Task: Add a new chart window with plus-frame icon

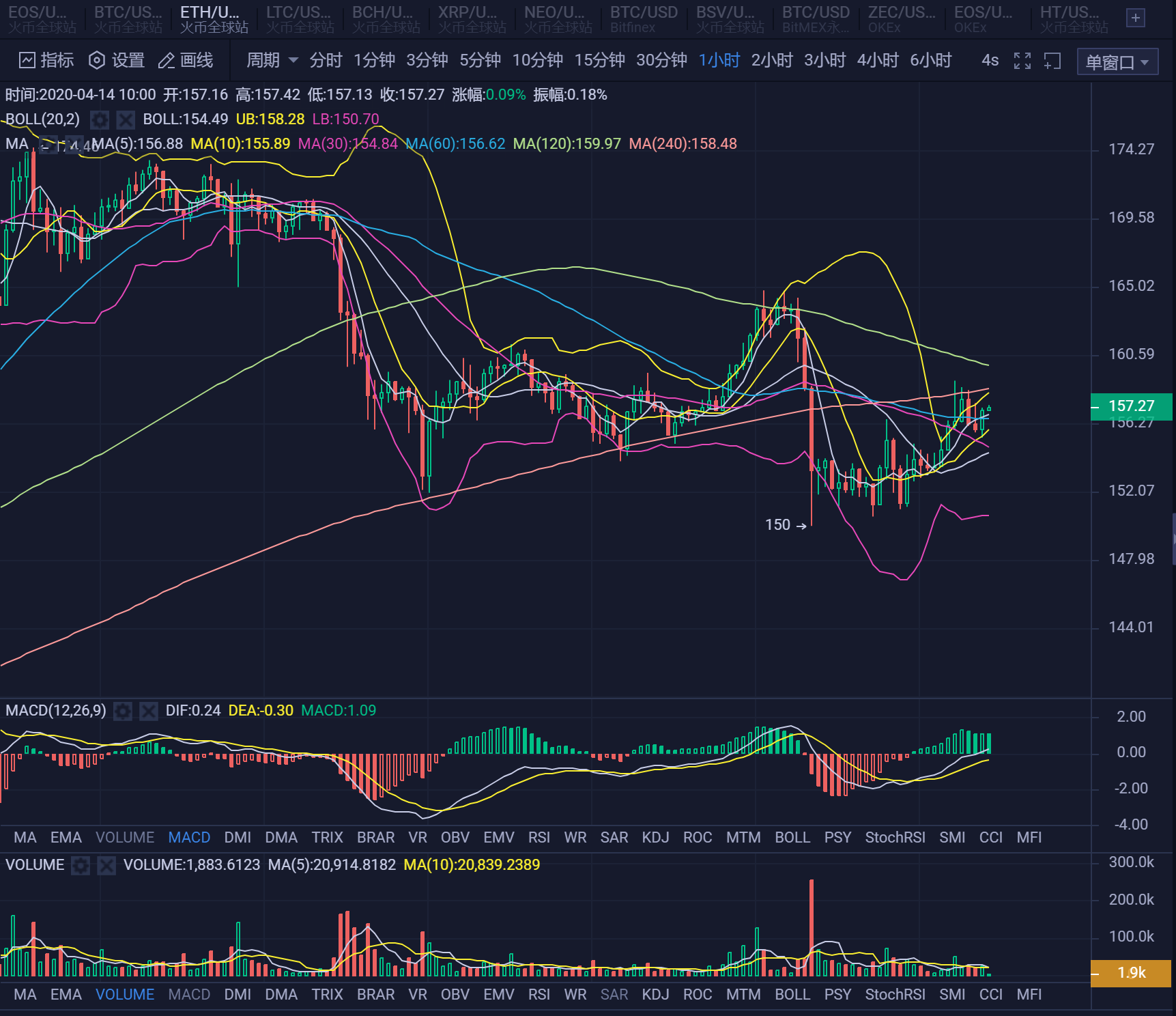Action: click(x=1052, y=61)
